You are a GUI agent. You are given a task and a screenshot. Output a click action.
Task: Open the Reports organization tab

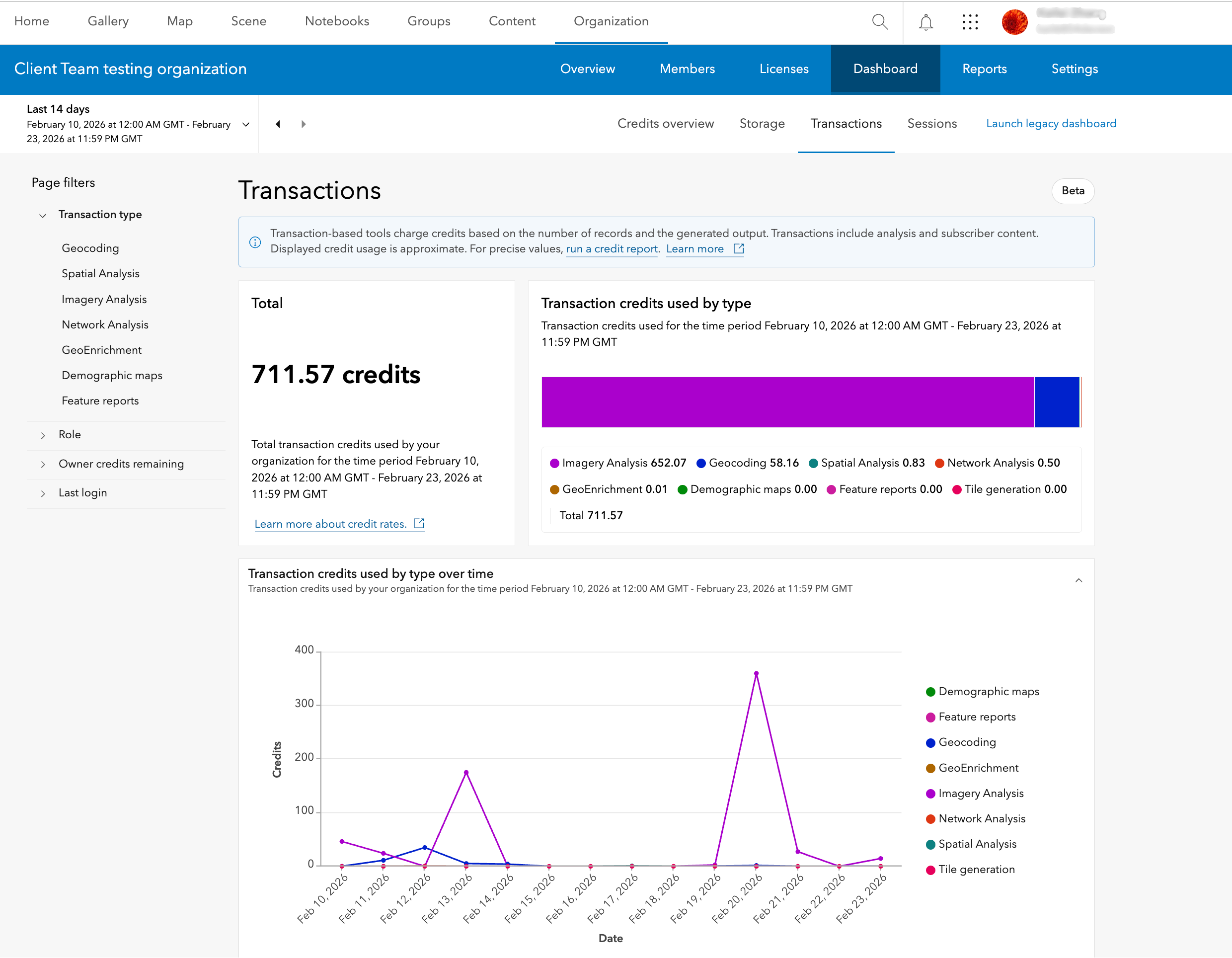click(x=984, y=69)
